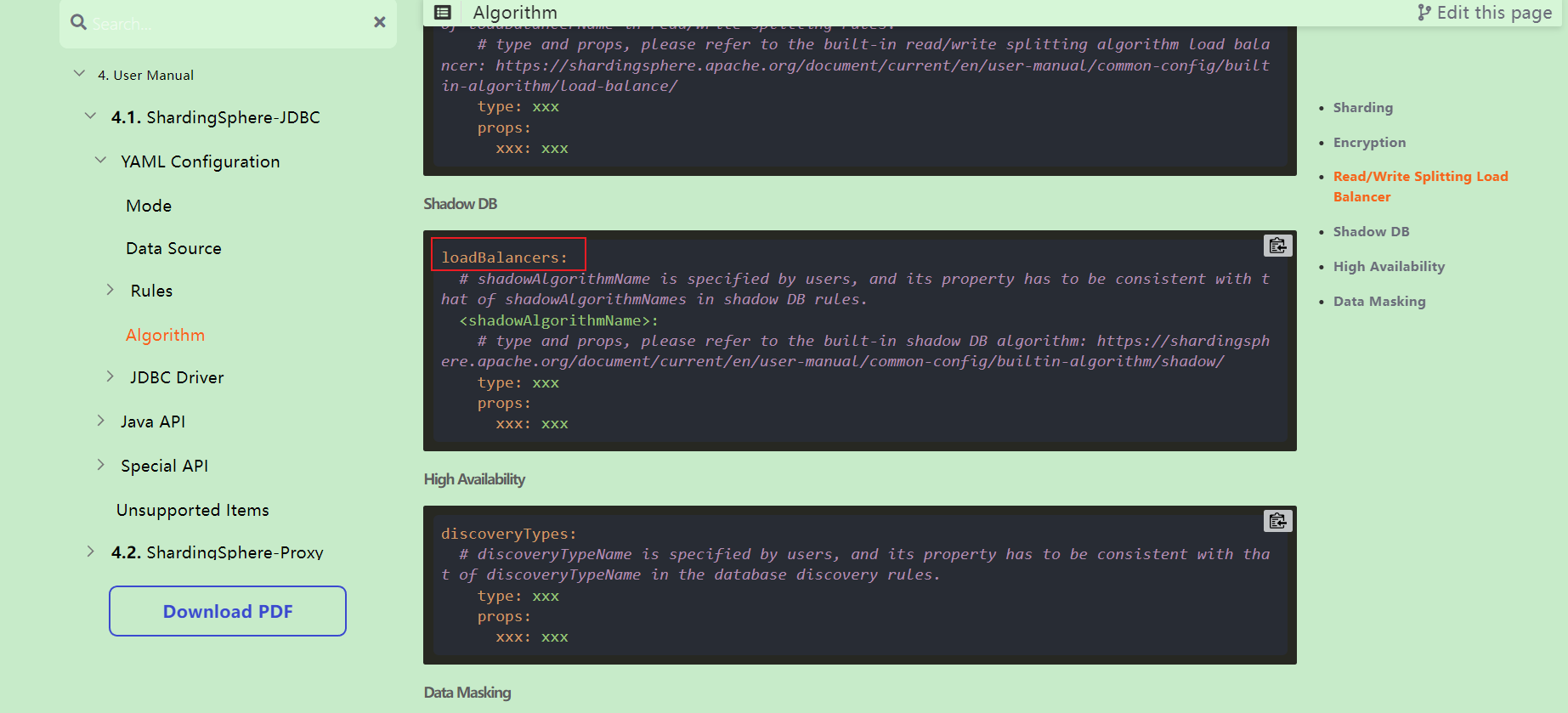Click the search magnifier icon

coord(78,20)
